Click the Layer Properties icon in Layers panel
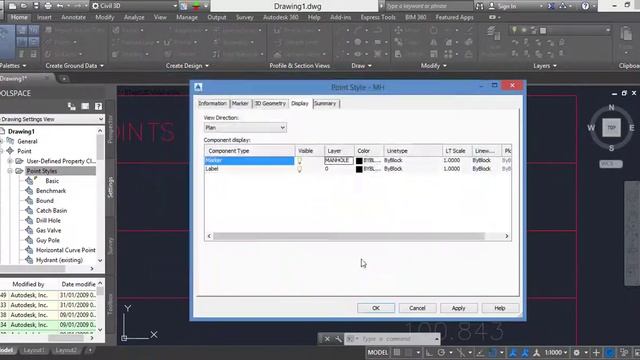 point(494,33)
